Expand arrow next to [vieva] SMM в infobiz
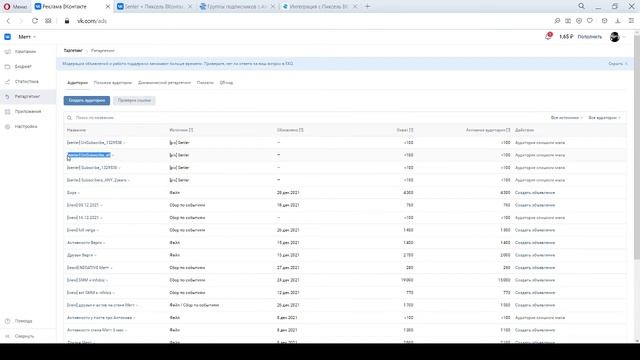640x360 pixels. coord(107,280)
